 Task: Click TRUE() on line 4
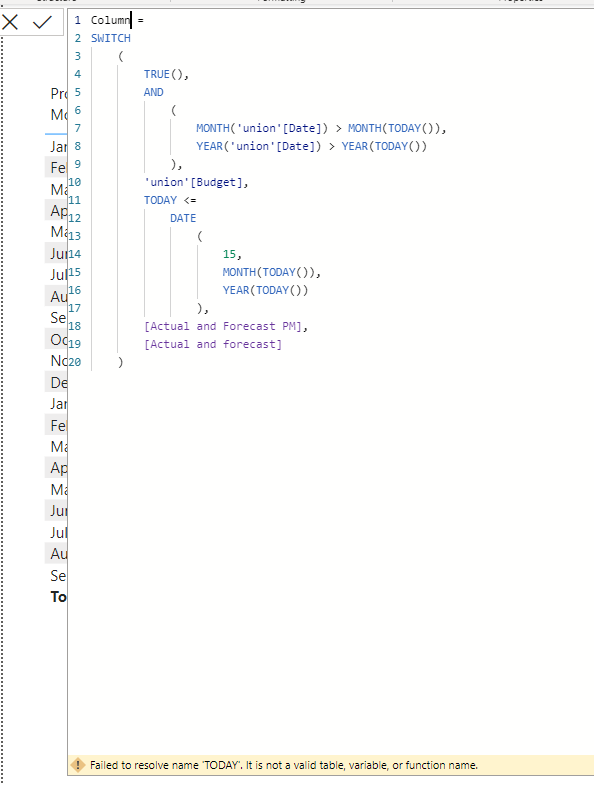163,74
